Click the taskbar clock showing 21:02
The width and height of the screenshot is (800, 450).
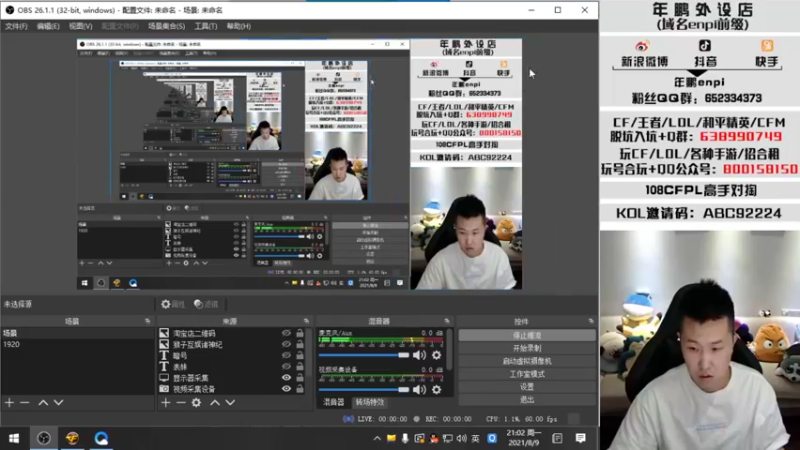tap(523, 438)
